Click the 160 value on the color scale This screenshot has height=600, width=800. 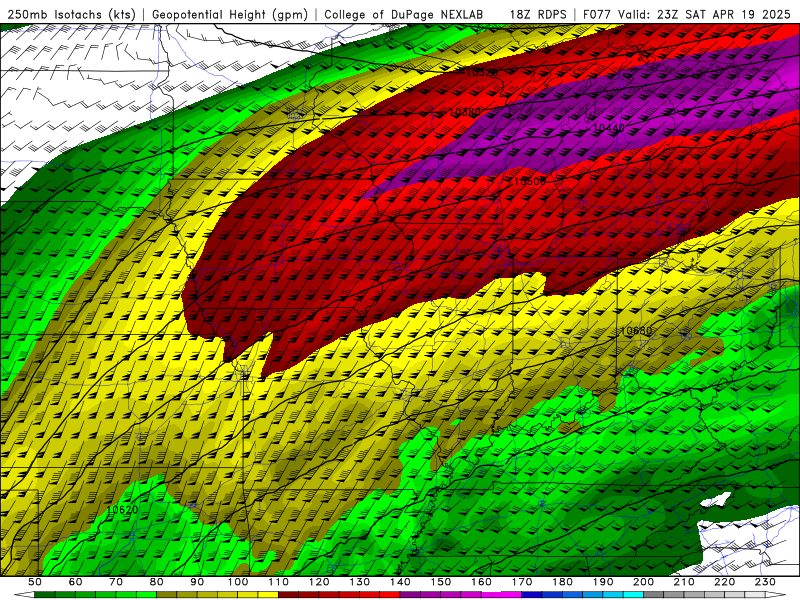click(x=481, y=582)
